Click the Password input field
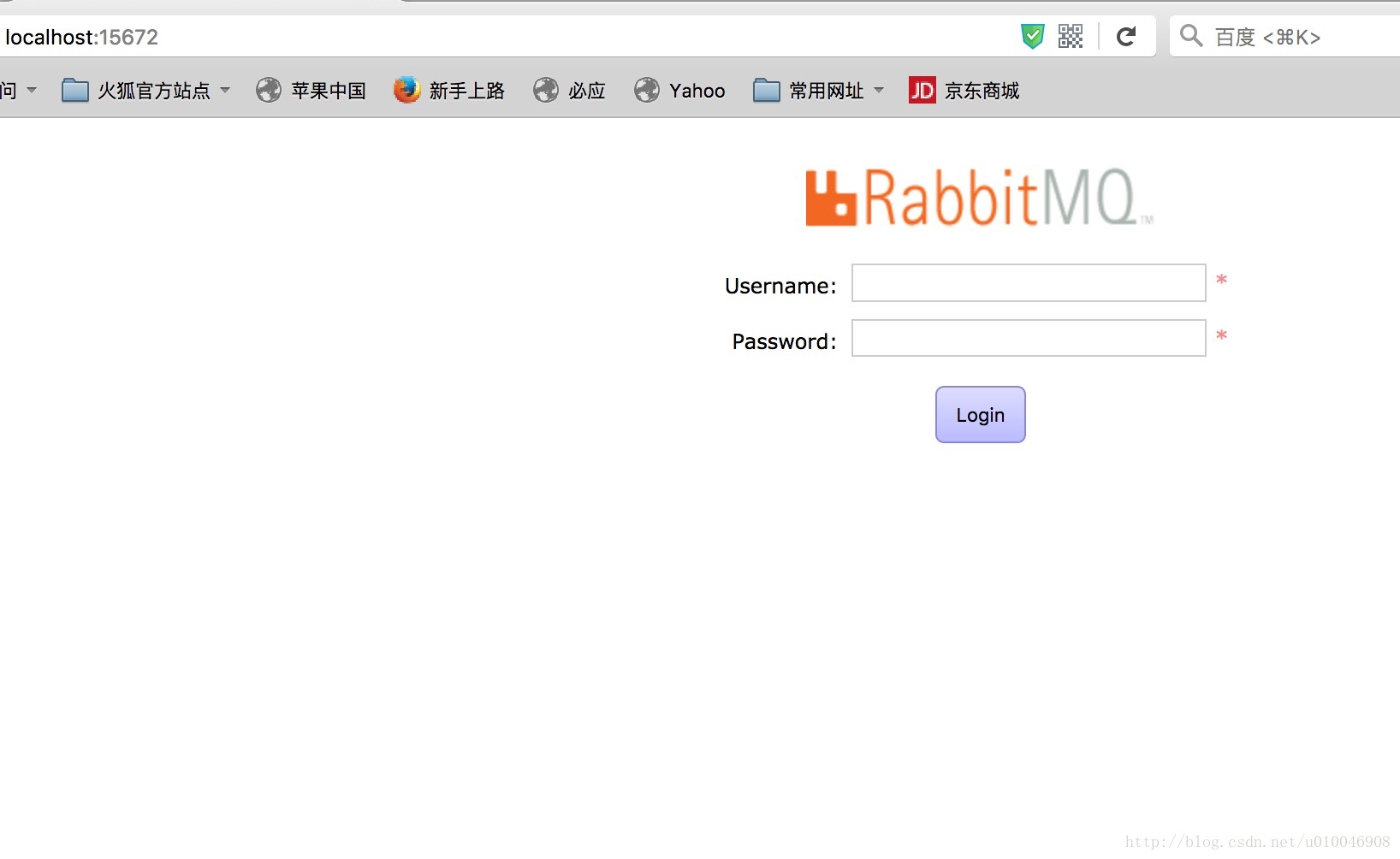This screenshot has width=1400, height=859. coord(1029,338)
